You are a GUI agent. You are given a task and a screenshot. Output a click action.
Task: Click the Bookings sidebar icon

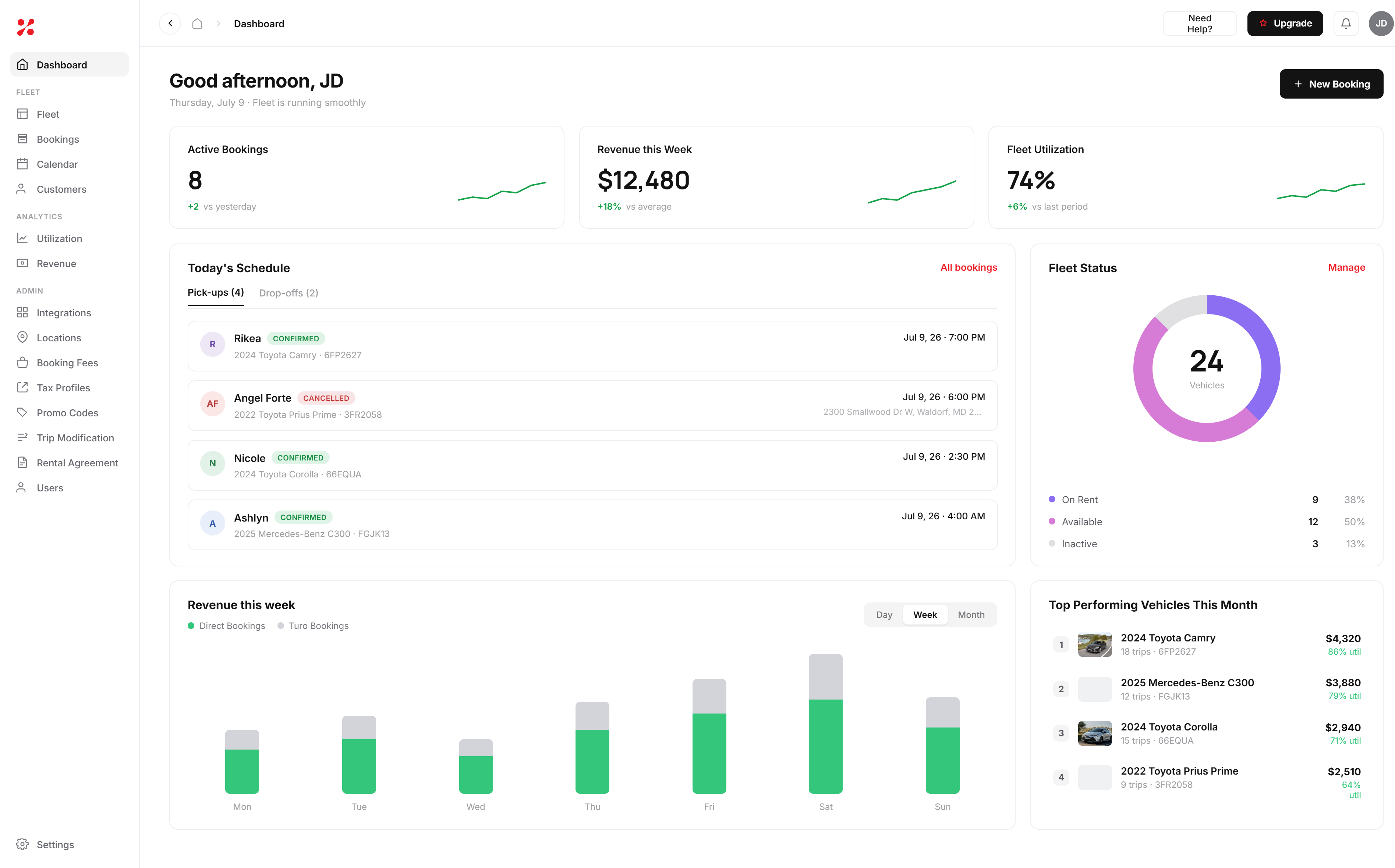(22, 139)
